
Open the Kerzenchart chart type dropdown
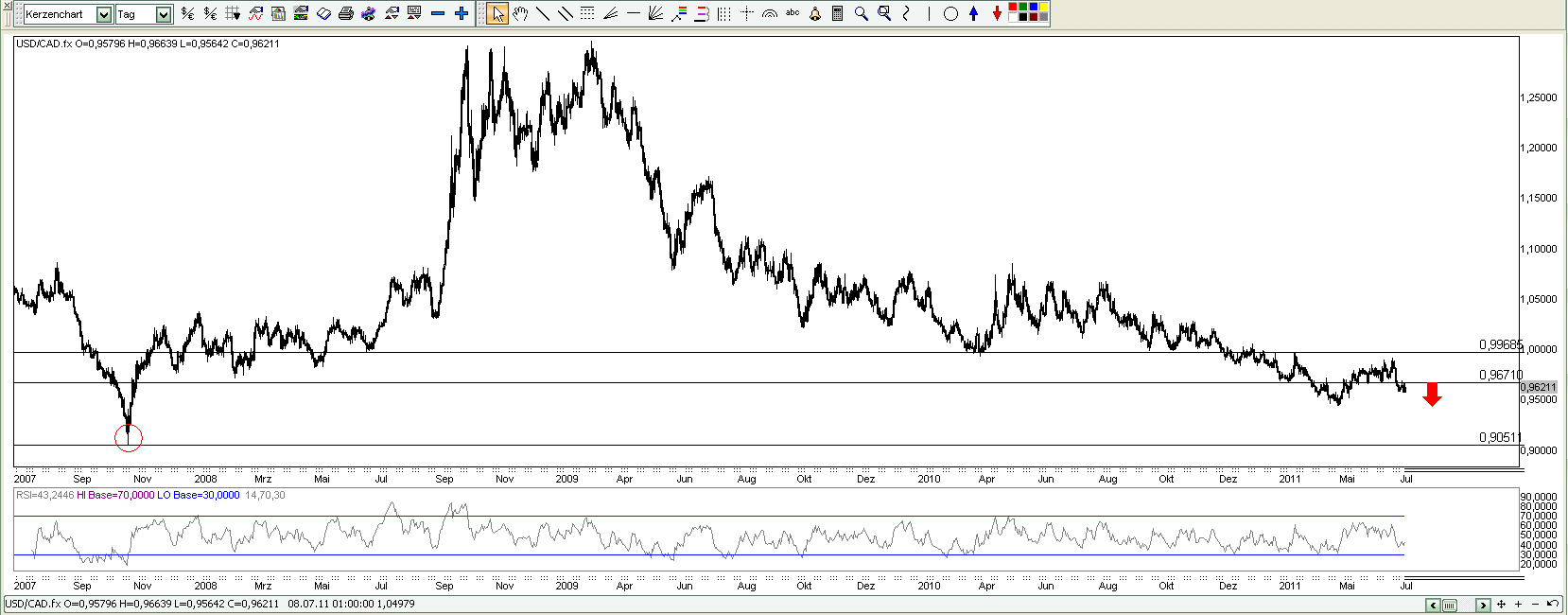(x=104, y=14)
